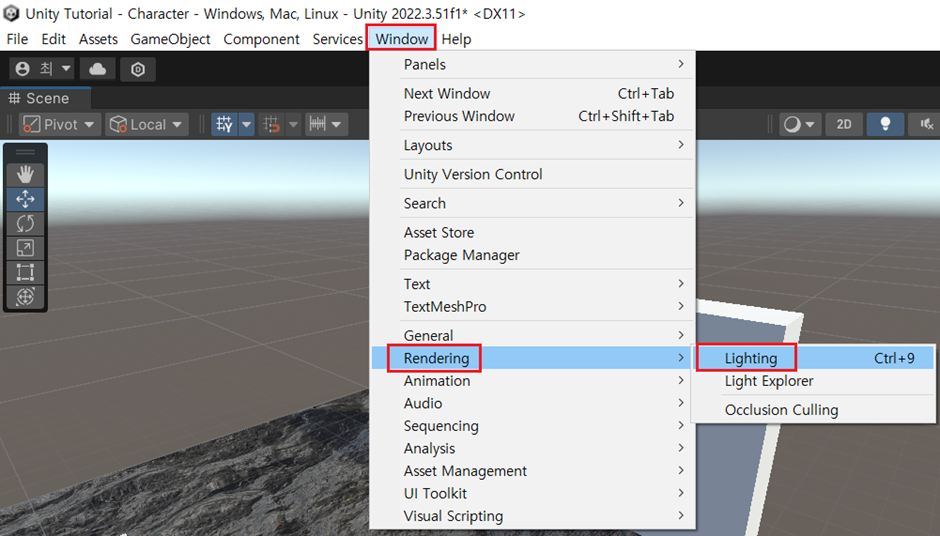The image size is (940, 536).
Task: Open the Unity Version Control toolbar icon
Action: click(x=138, y=70)
